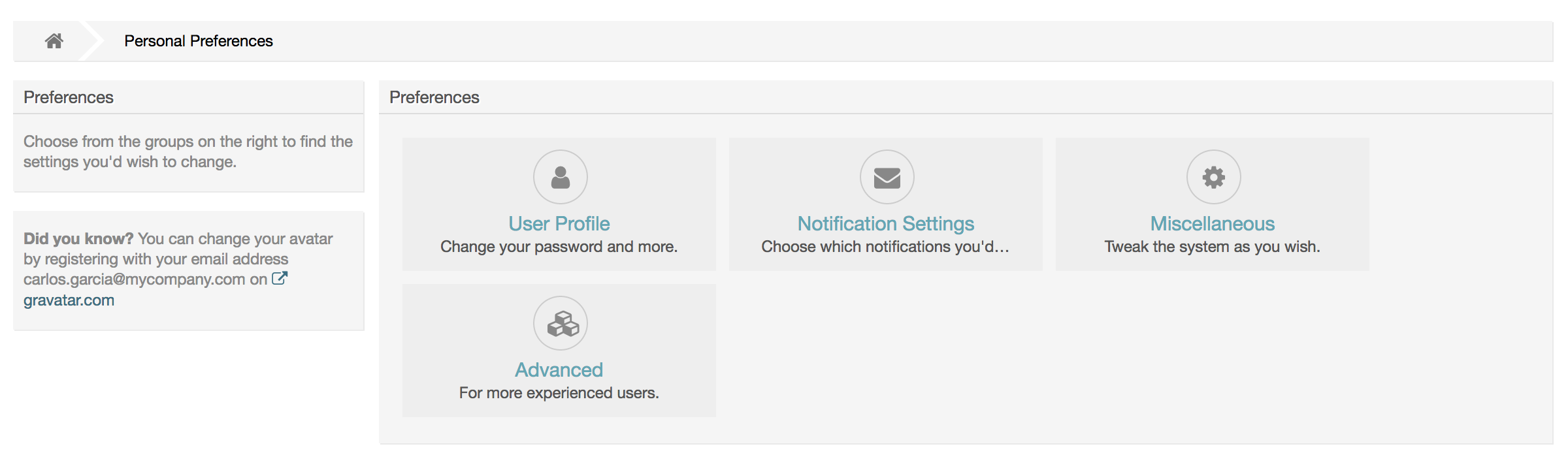Open the Advanced title link
The width and height of the screenshot is (1568, 472).
click(559, 370)
